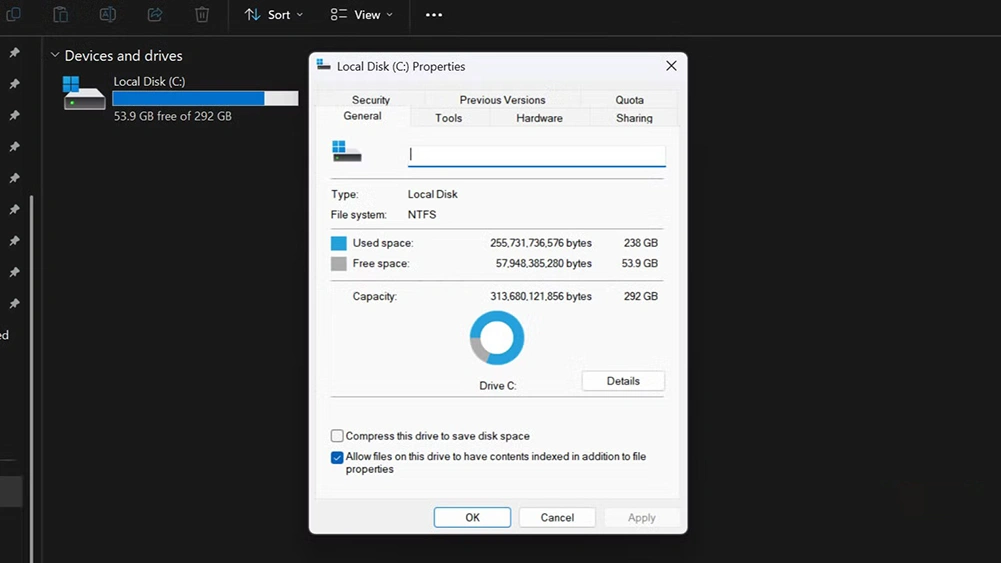The width and height of the screenshot is (1001, 563).
Task: Click the Details button
Action: (x=623, y=381)
